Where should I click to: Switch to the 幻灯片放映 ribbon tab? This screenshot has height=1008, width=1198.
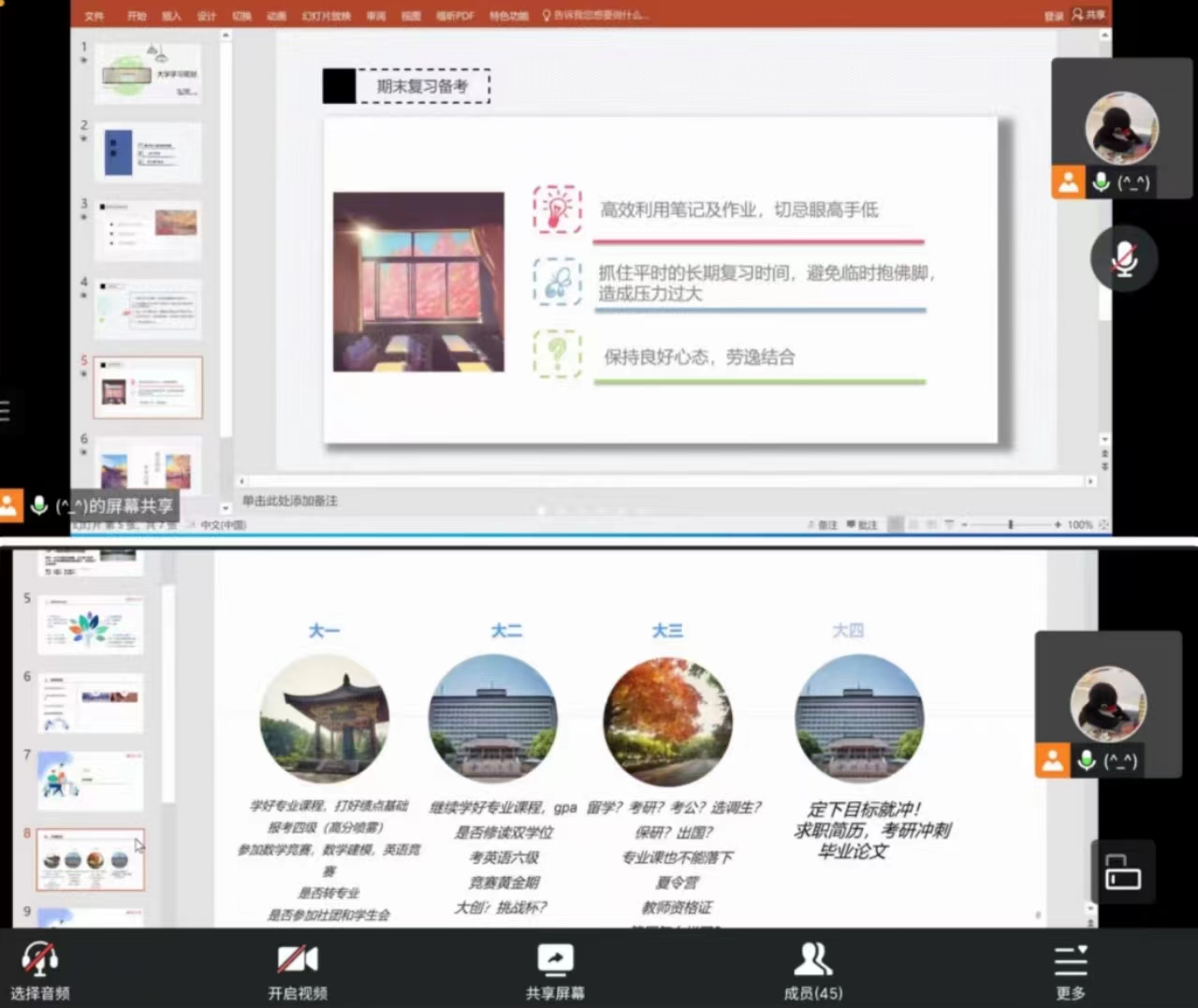(326, 16)
